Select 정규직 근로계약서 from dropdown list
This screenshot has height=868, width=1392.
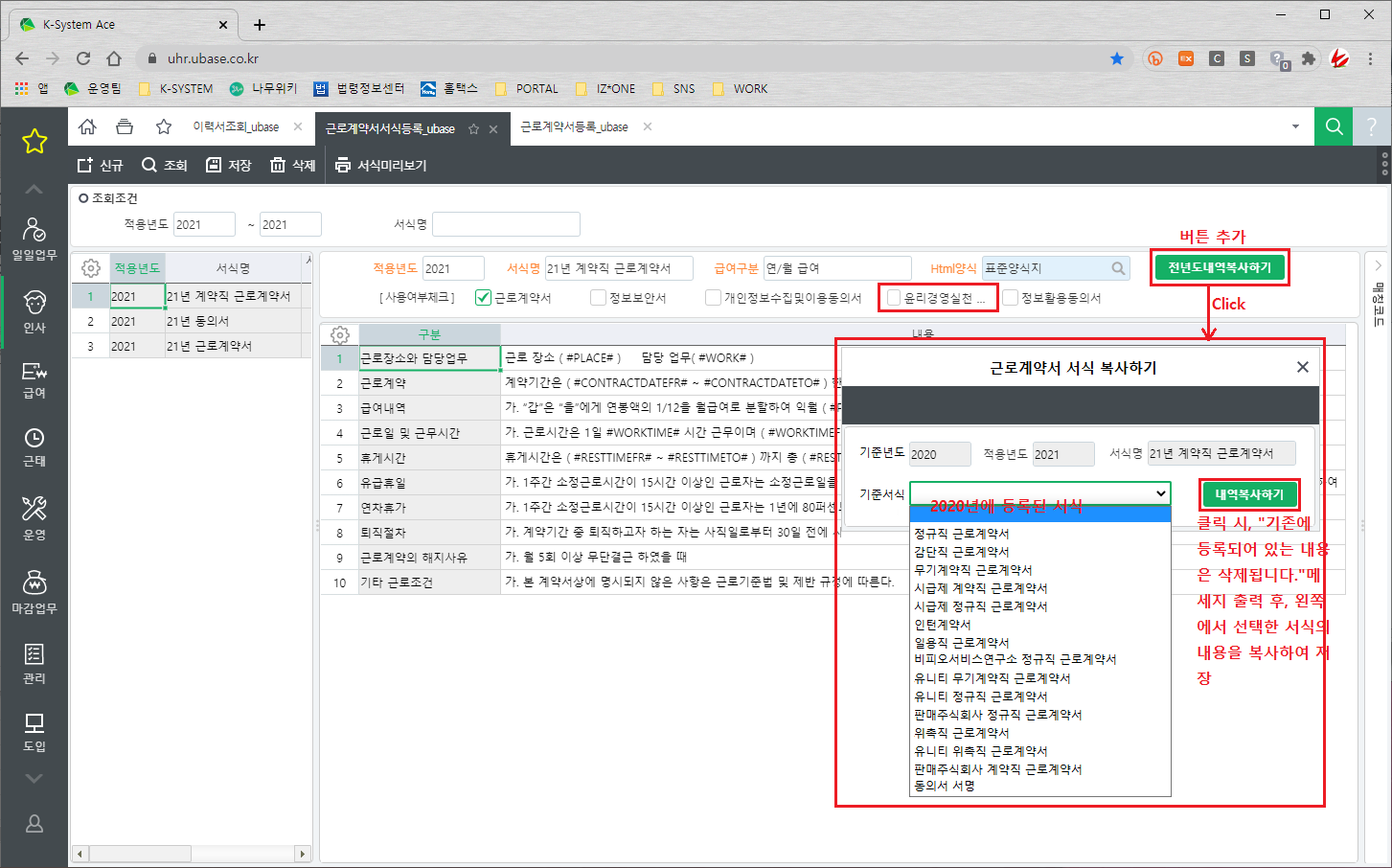pos(962,534)
